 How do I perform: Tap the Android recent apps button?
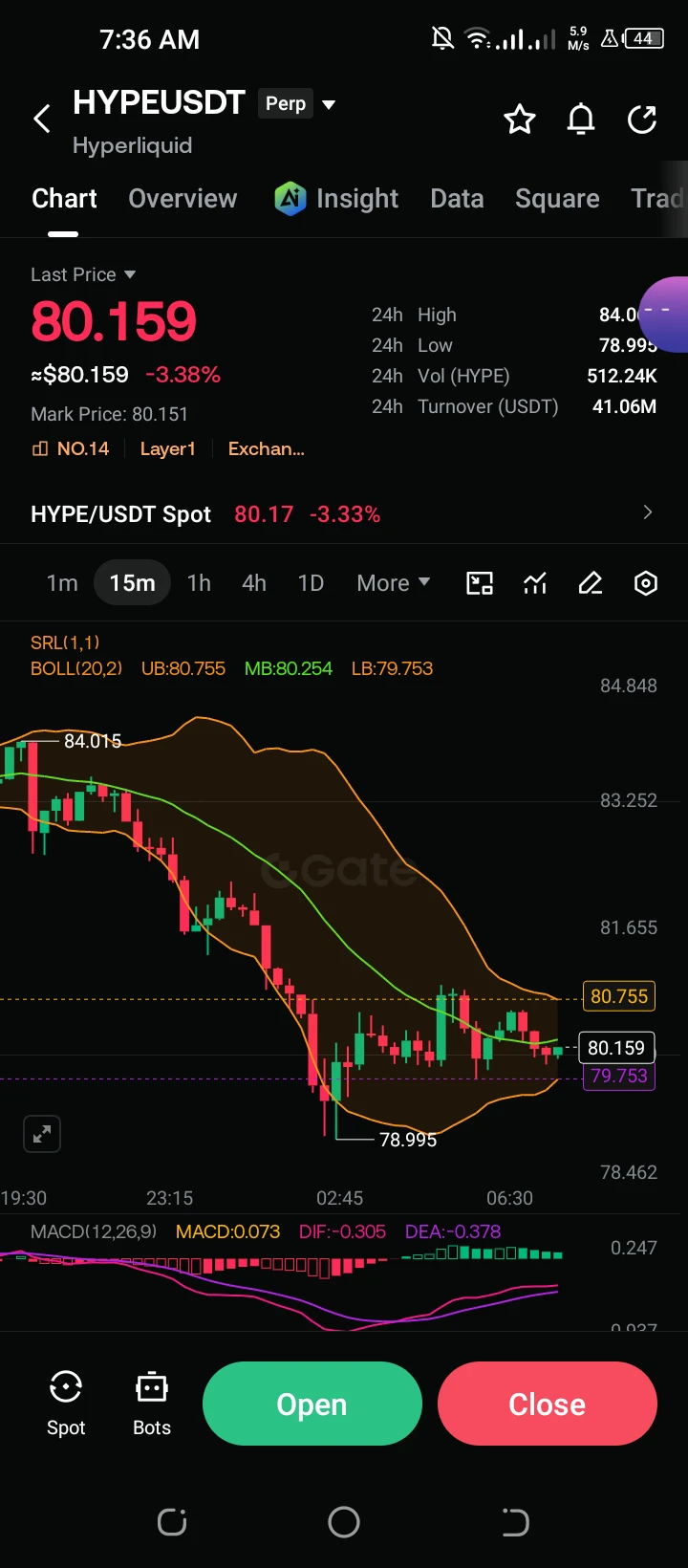click(172, 1522)
